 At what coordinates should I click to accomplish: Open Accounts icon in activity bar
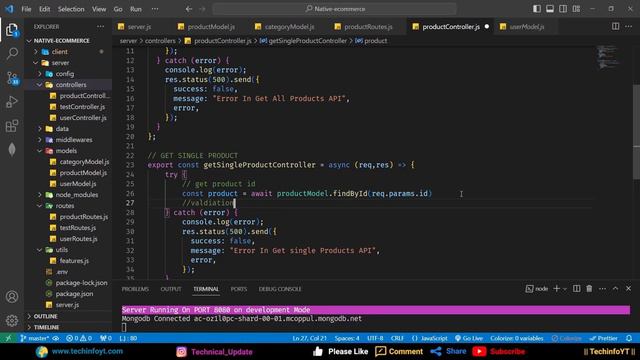click(x=12, y=297)
